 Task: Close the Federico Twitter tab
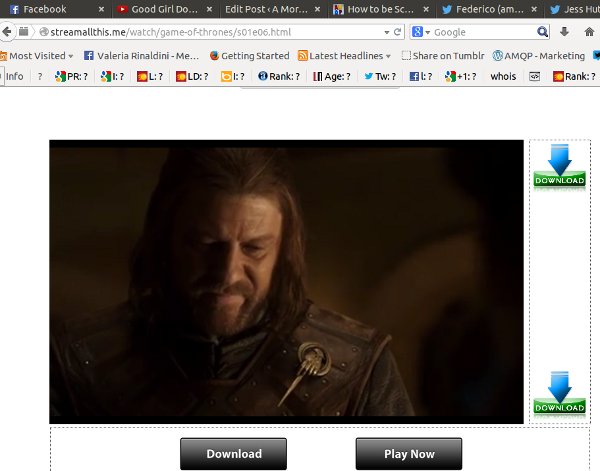pyautogui.click(x=534, y=9)
